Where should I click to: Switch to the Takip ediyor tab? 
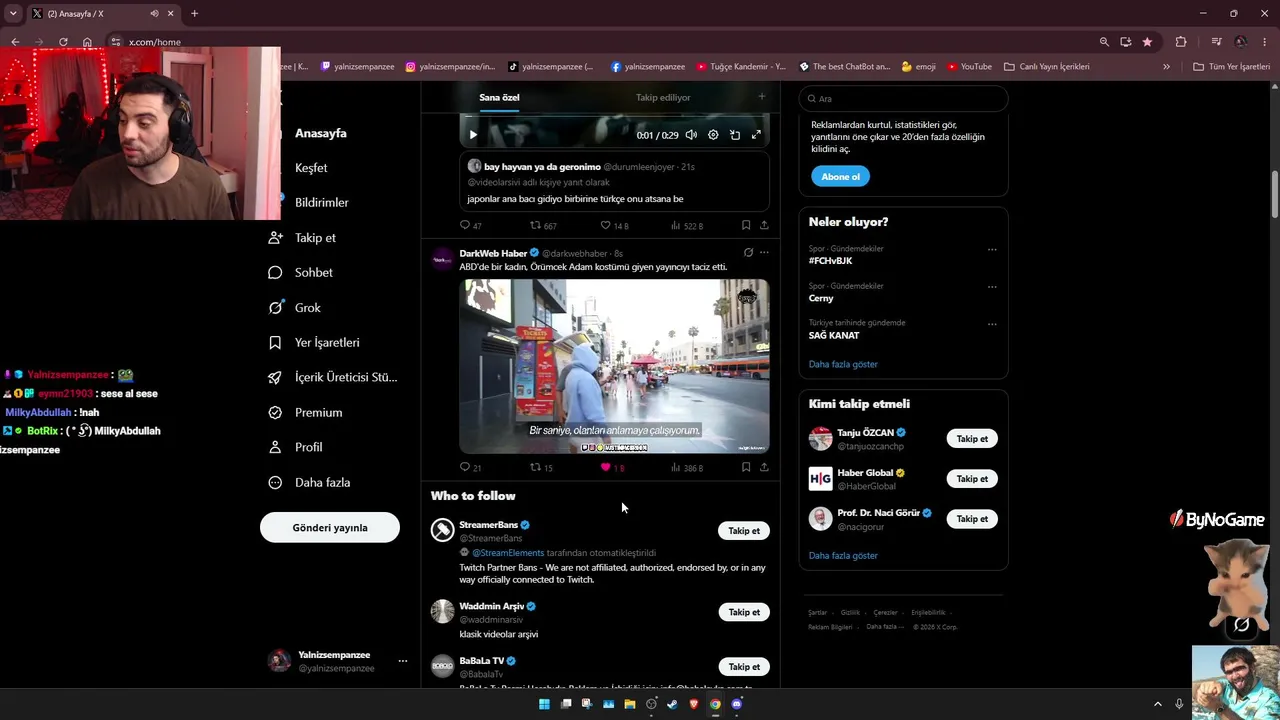pyautogui.click(x=663, y=97)
